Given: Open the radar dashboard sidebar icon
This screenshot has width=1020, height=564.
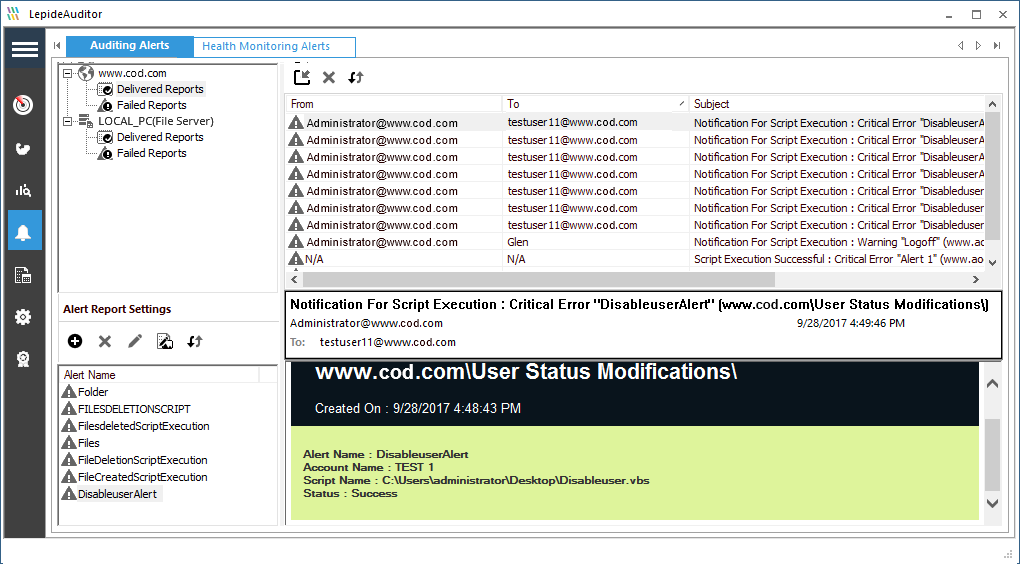Looking at the screenshot, I should point(23,105).
